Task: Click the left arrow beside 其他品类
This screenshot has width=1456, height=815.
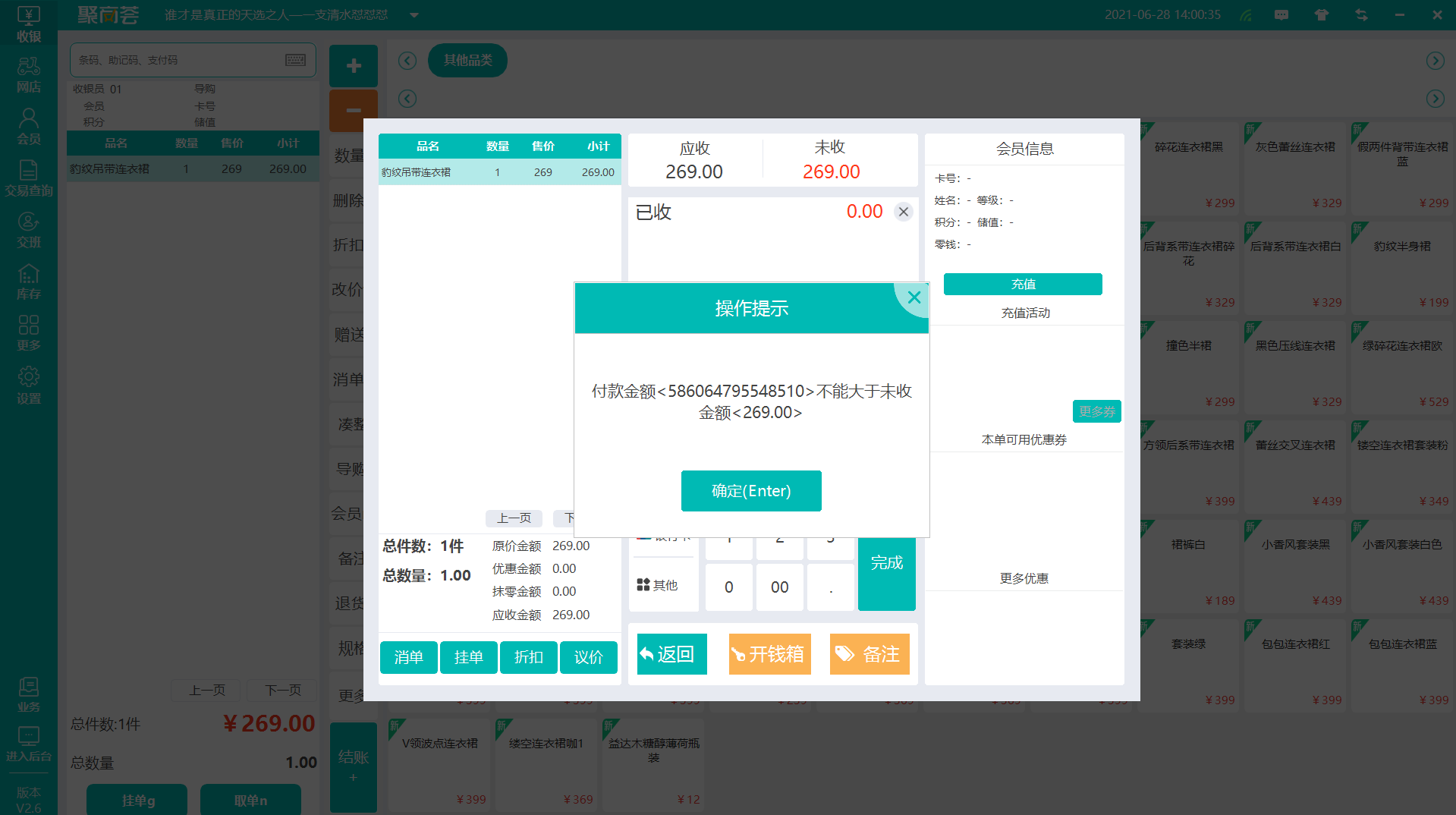Action: pos(407,61)
